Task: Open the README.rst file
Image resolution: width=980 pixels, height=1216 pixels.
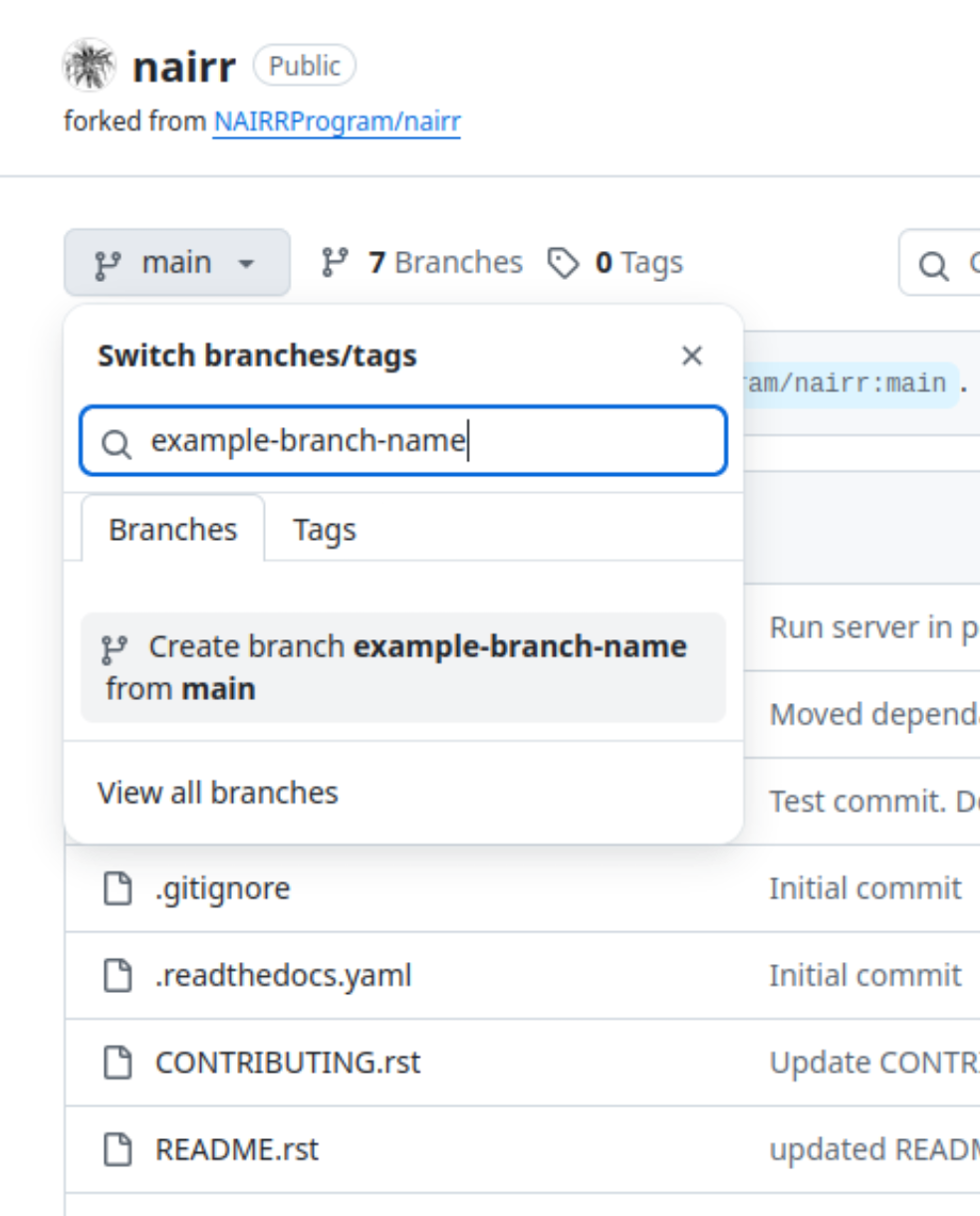Action: tap(237, 1149)
